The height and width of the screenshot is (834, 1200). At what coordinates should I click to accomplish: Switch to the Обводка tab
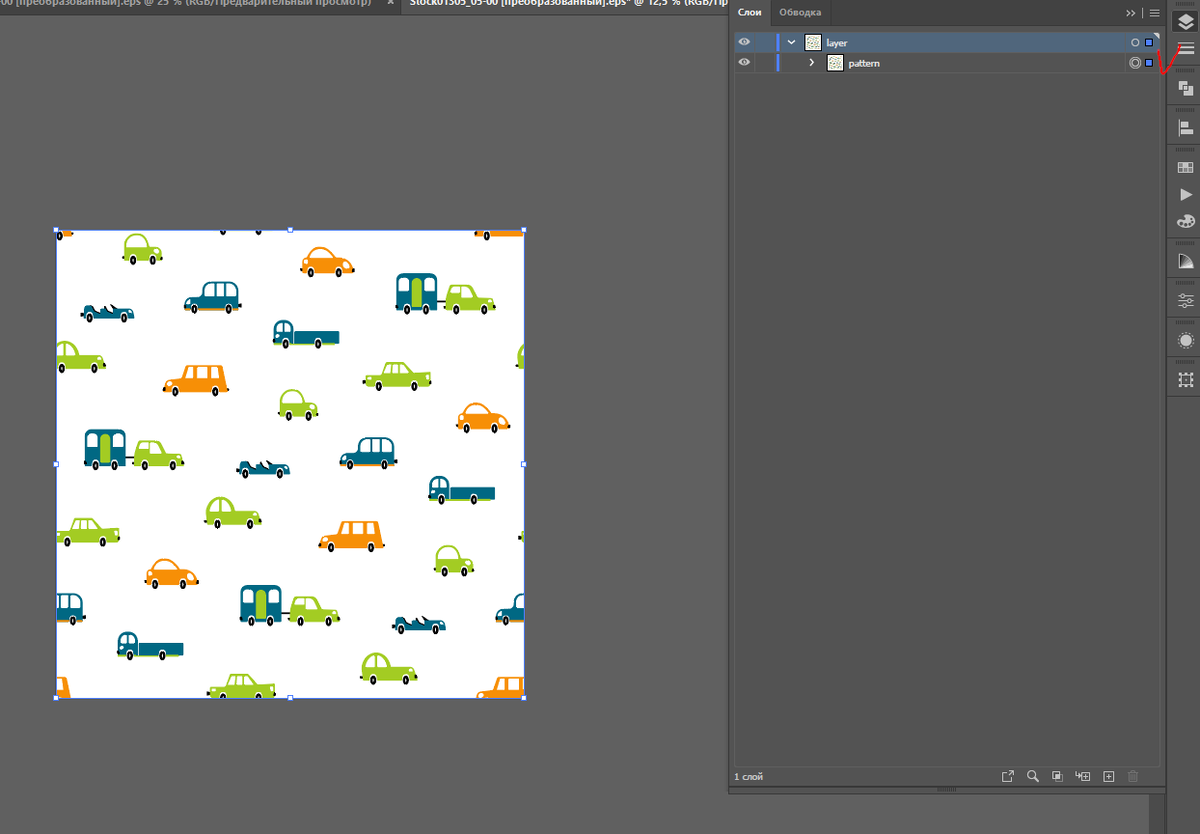click(800, 12)
